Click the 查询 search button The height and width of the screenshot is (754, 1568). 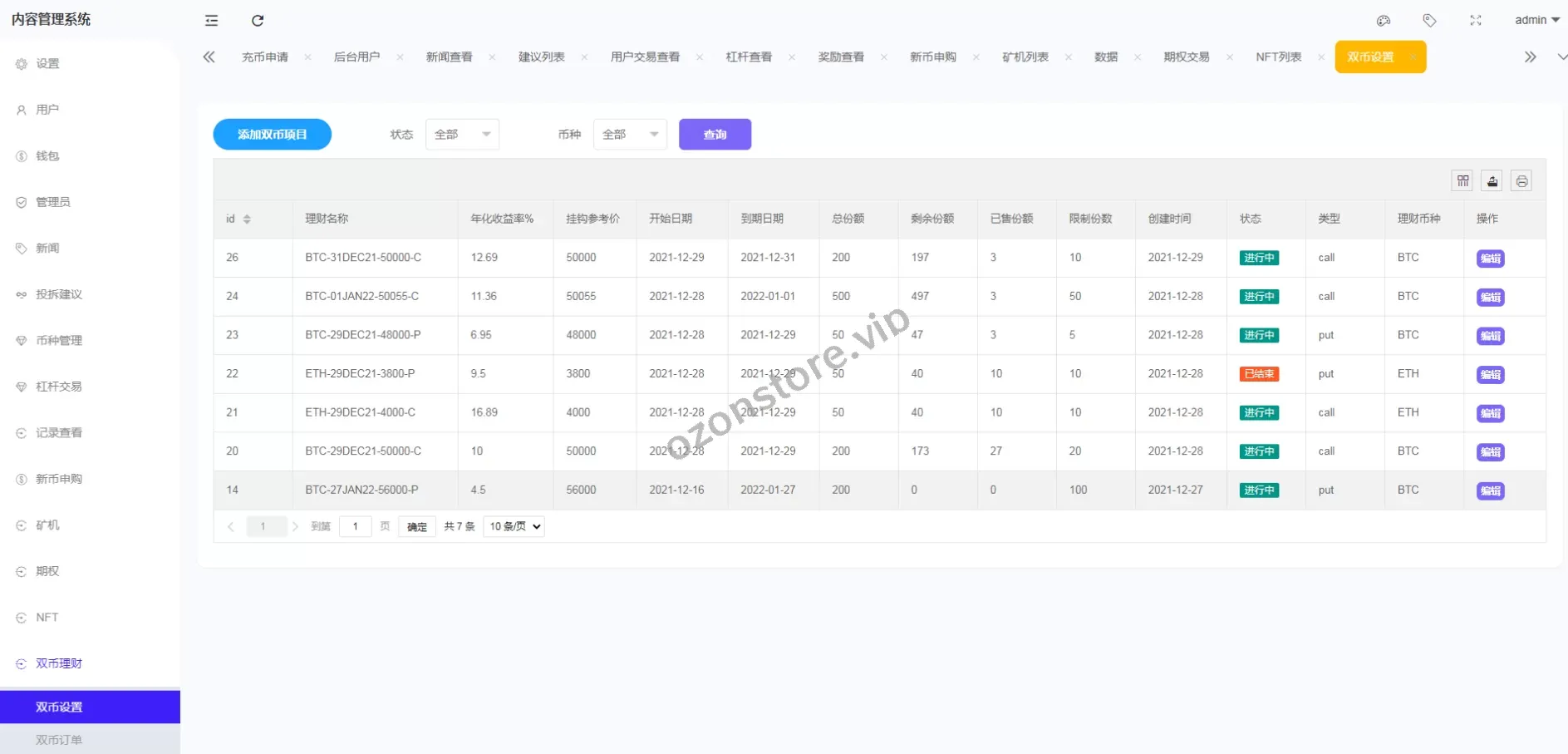[x=715, y=135]
